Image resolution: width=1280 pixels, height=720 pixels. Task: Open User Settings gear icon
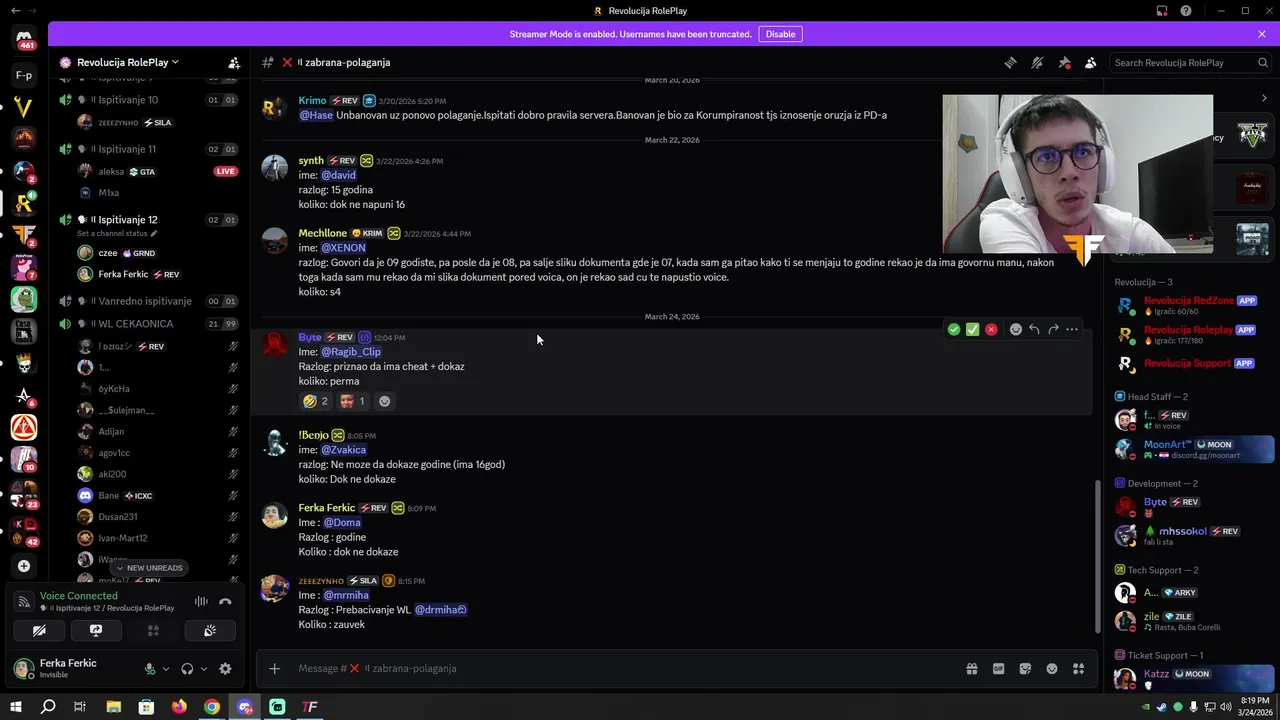click(225, 669)
